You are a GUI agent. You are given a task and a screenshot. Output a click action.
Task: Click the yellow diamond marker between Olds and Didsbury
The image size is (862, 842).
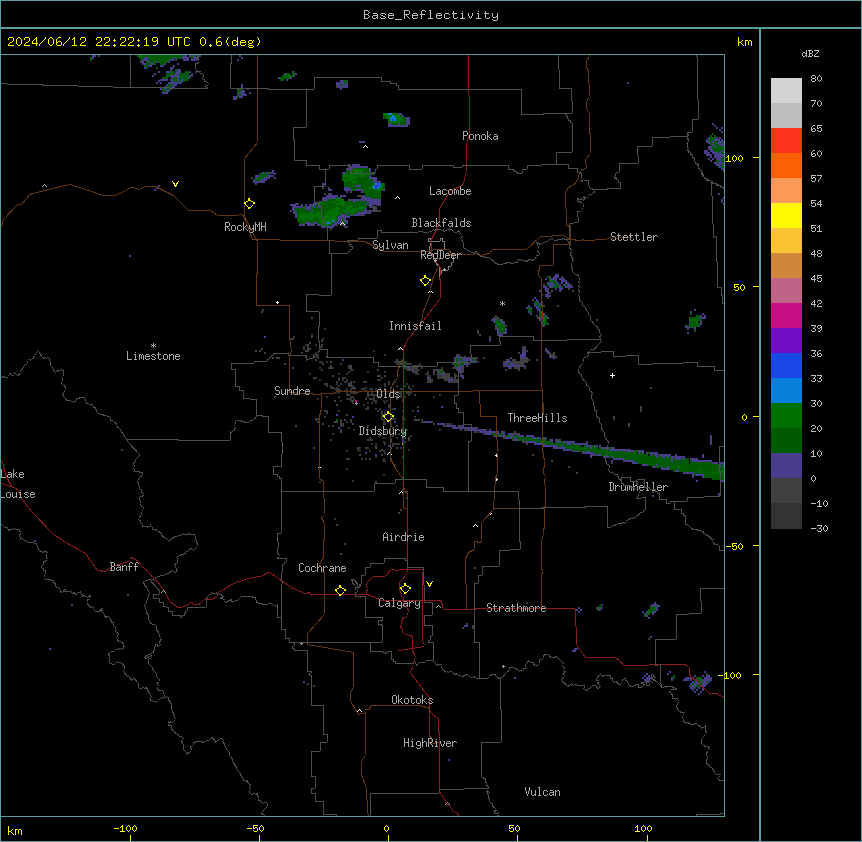[x=388, y=417]
